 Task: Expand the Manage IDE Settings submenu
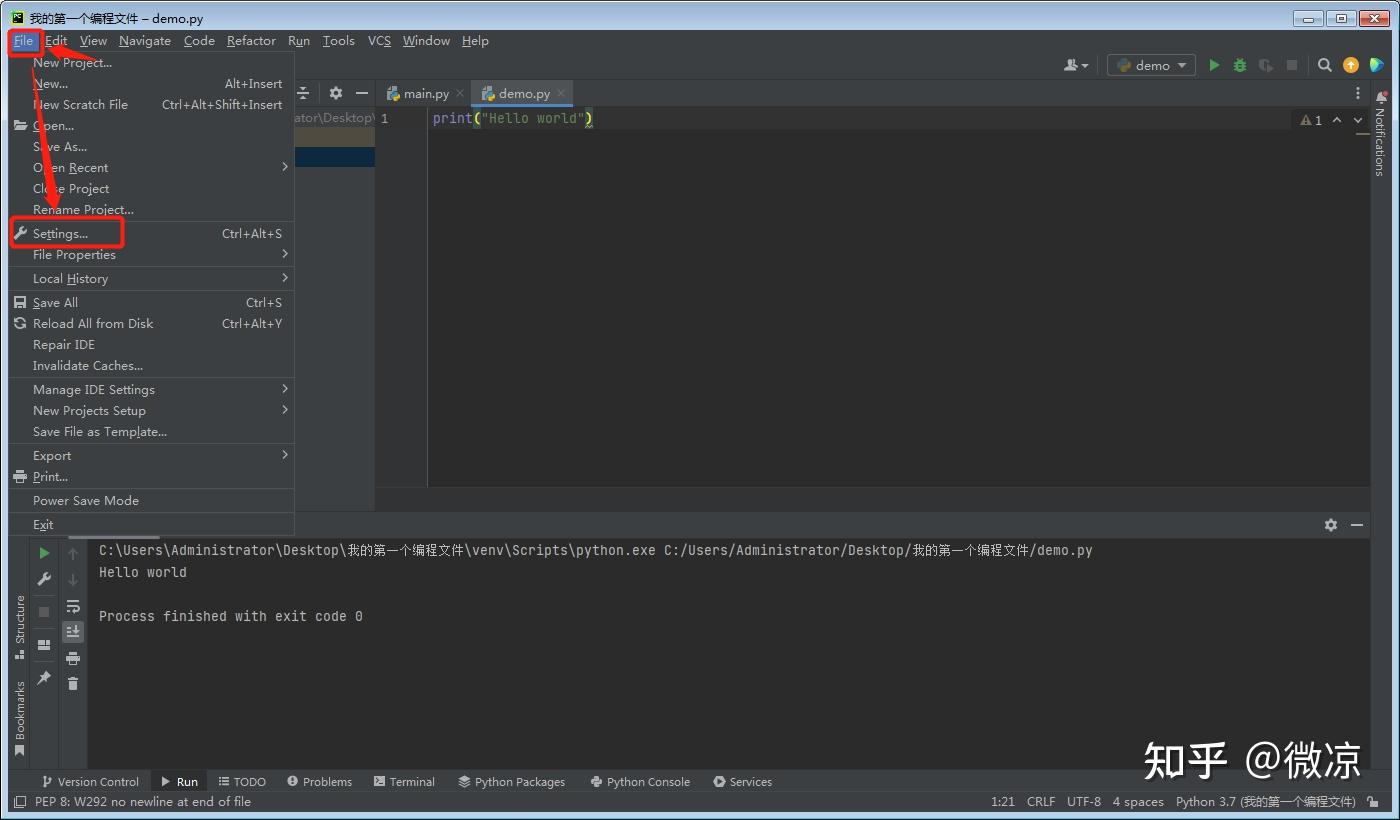point(94,390)
